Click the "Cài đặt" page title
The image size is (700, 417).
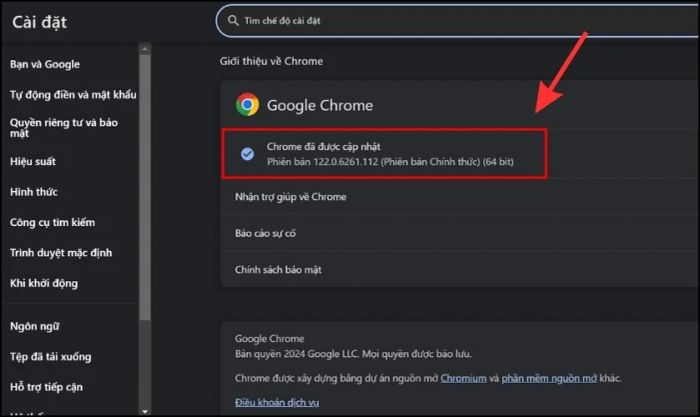[x=40, y=22]
